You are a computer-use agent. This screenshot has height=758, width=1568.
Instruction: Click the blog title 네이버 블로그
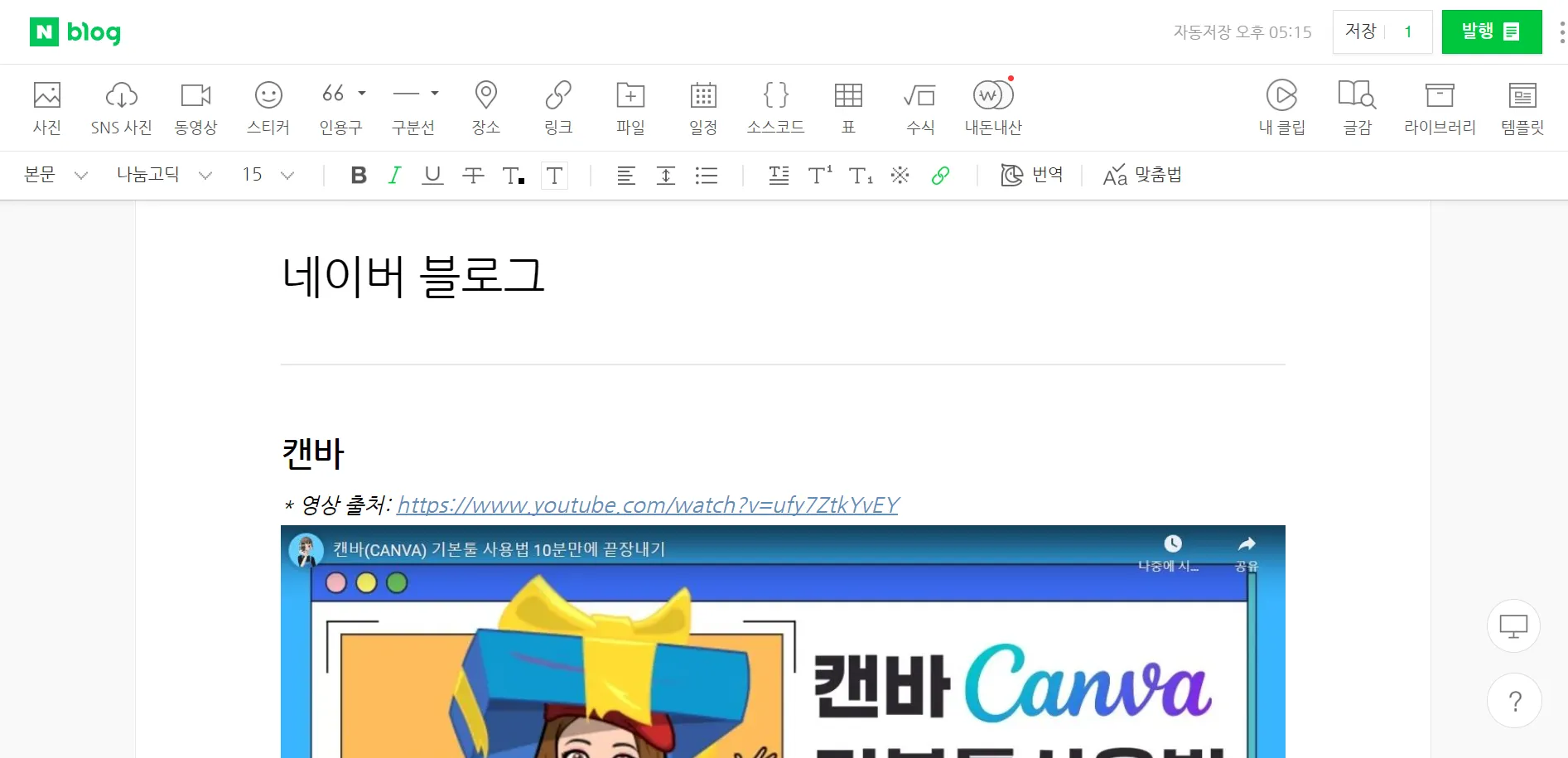pyautogui.click(x=413, y=276)
